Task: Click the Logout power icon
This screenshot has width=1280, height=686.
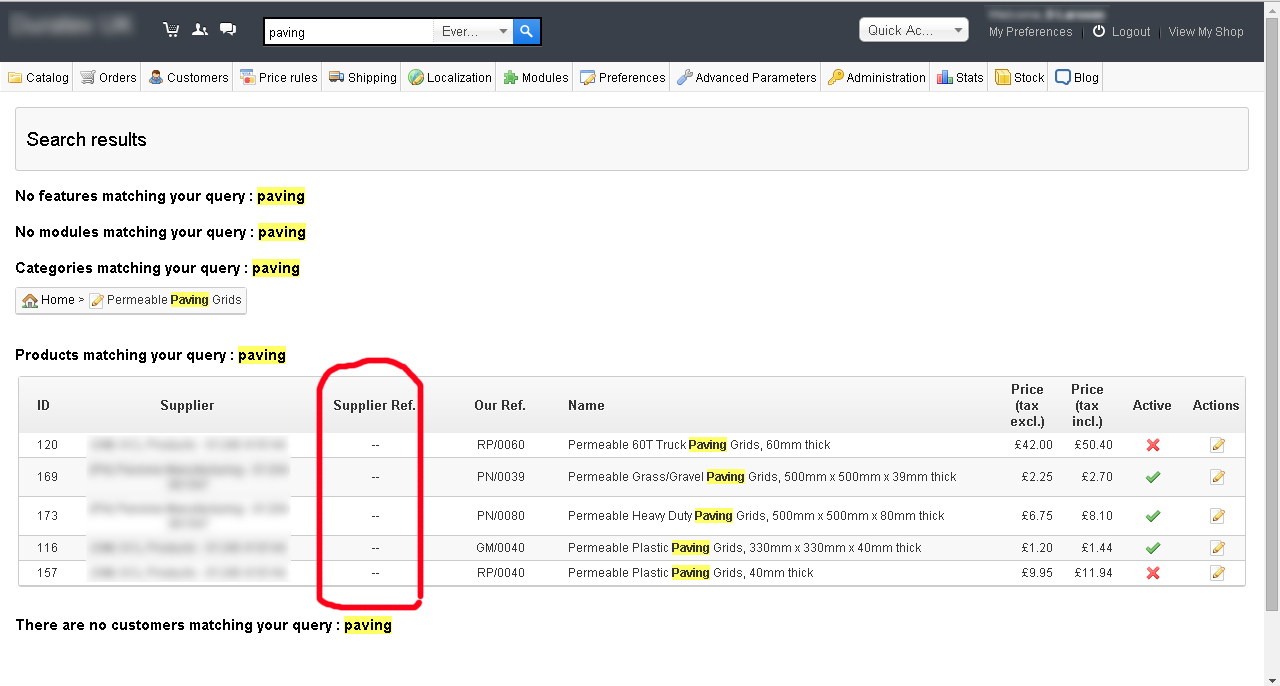Action: click(x=1099, y=31)
